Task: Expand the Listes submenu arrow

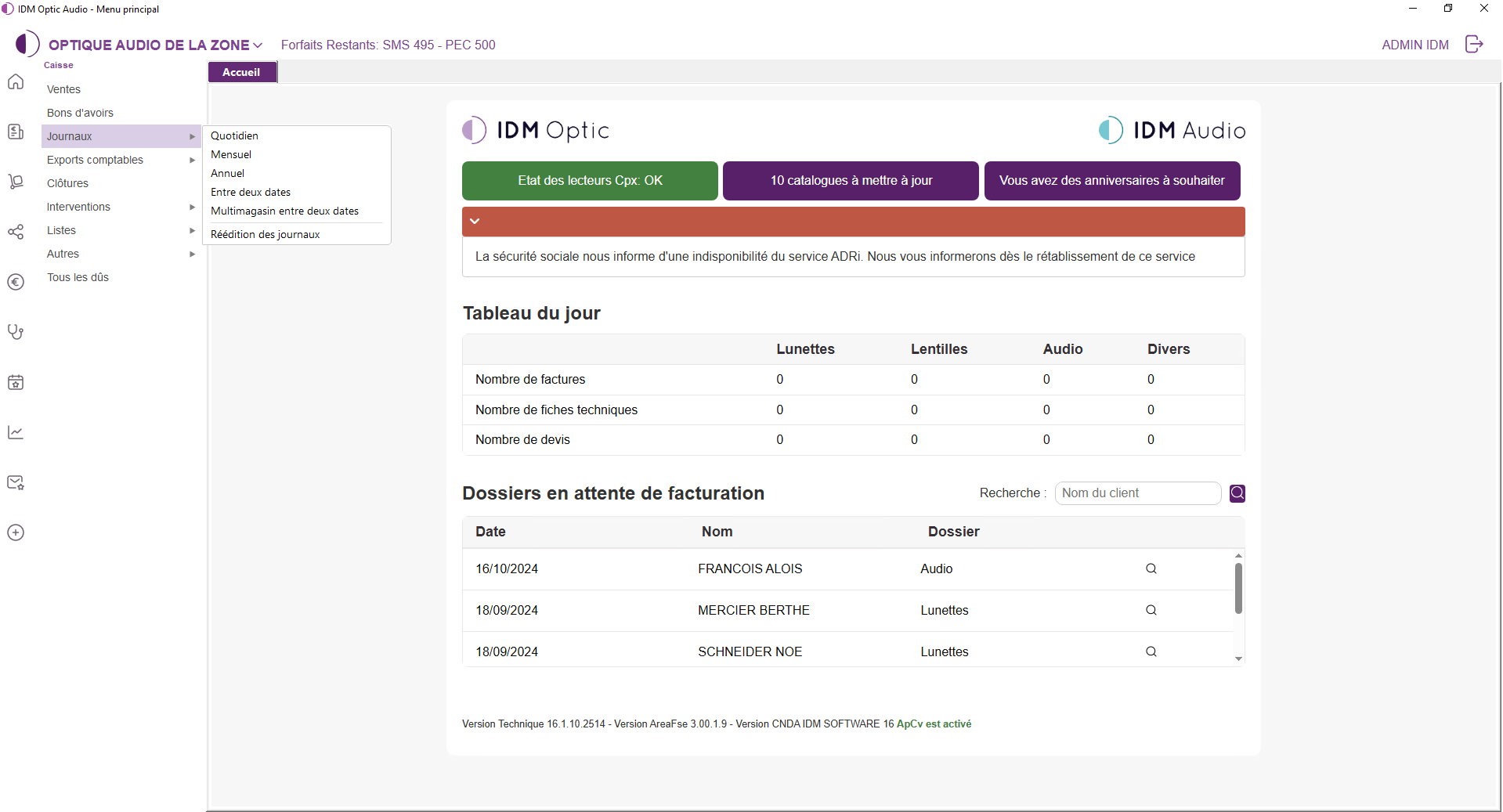Action: pyautogui.click(x=192, y=230)
